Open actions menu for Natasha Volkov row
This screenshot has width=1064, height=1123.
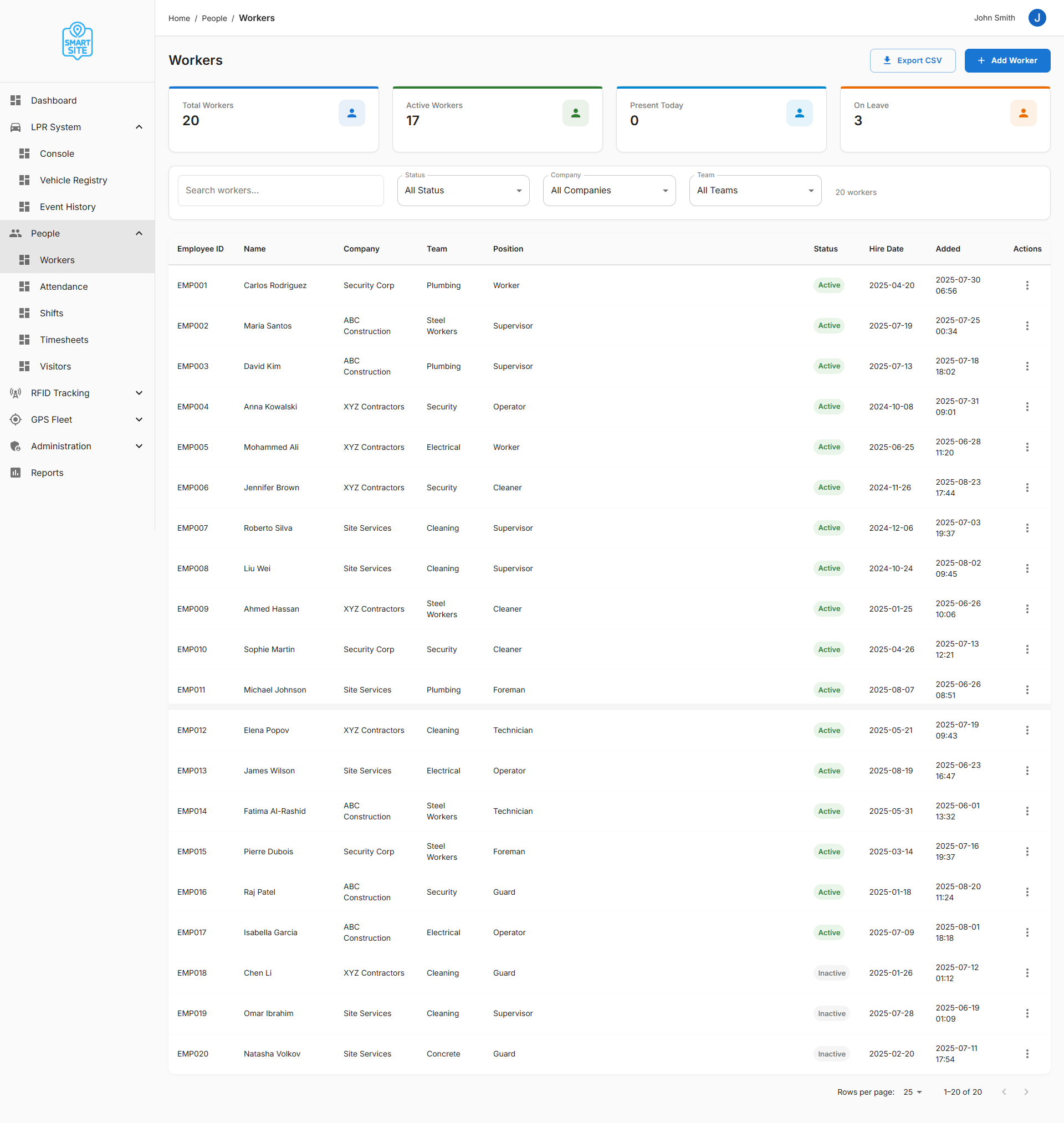pos(1026,1053)
